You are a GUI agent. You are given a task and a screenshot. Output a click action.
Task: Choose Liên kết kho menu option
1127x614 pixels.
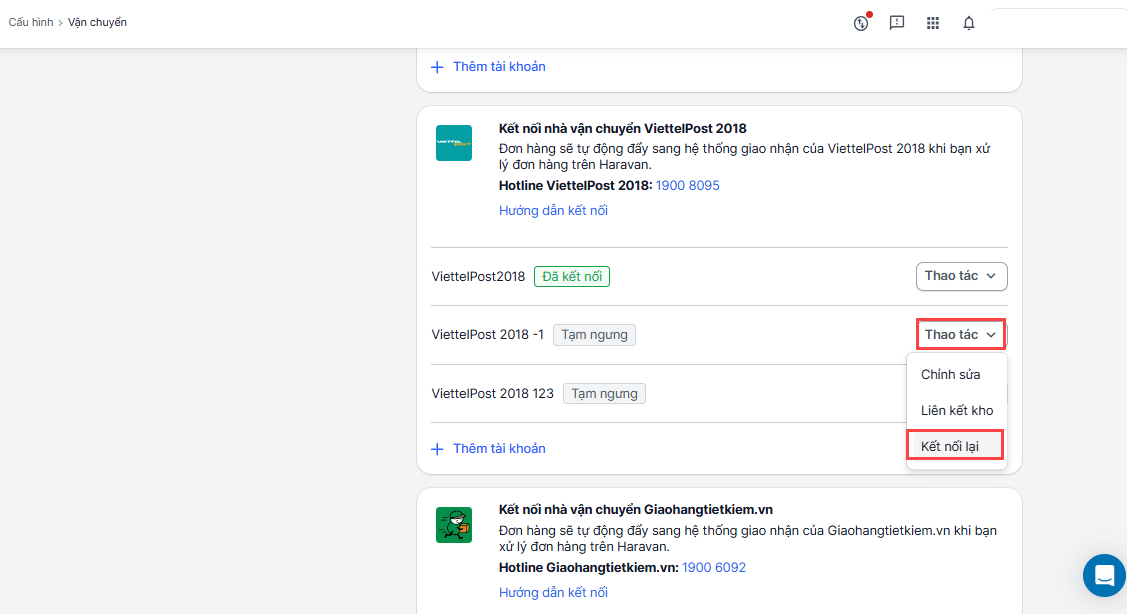[956, 411]
